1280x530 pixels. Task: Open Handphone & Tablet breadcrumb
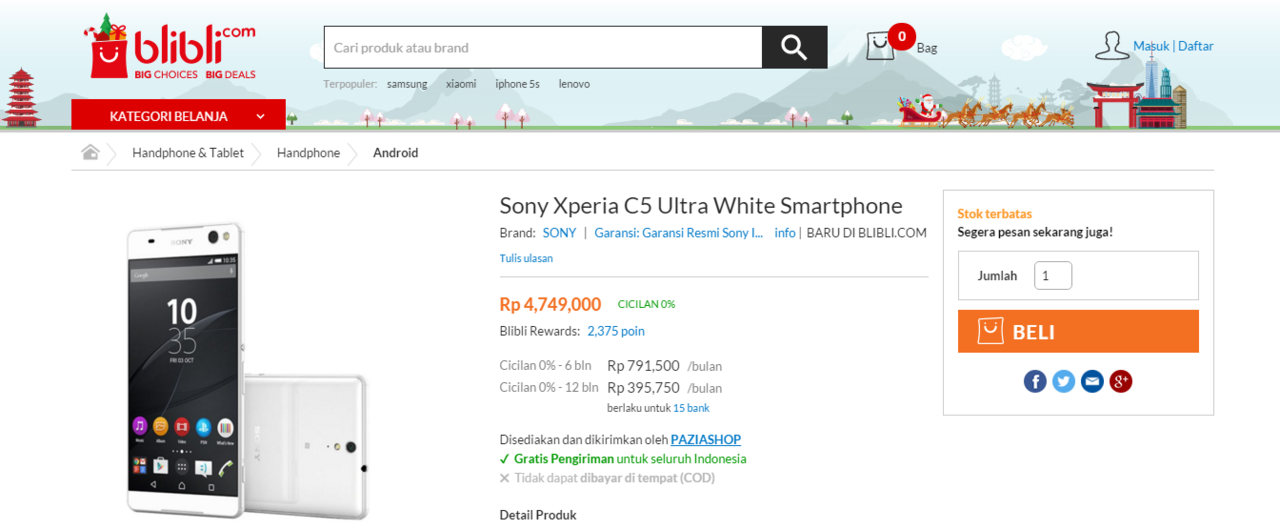pyautogui.click(x=188, y=153)
